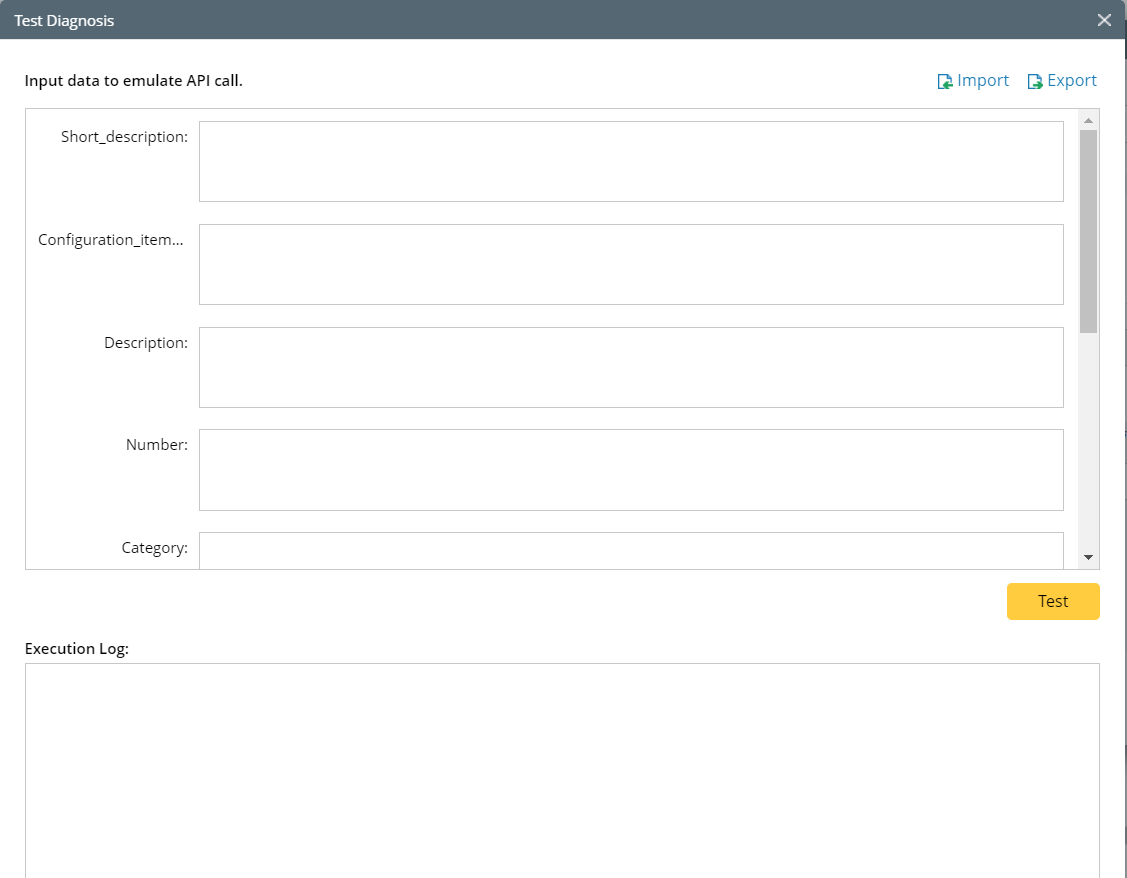This screenshot has height=878, width=1127.
Task: Select the Short_description label
Action: 124,137
